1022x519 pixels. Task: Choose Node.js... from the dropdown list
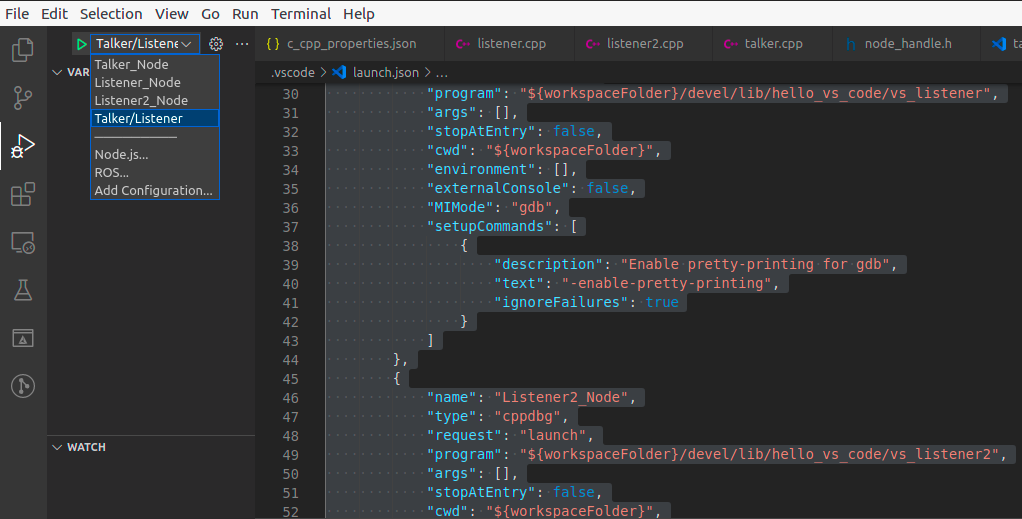(154, 155)
